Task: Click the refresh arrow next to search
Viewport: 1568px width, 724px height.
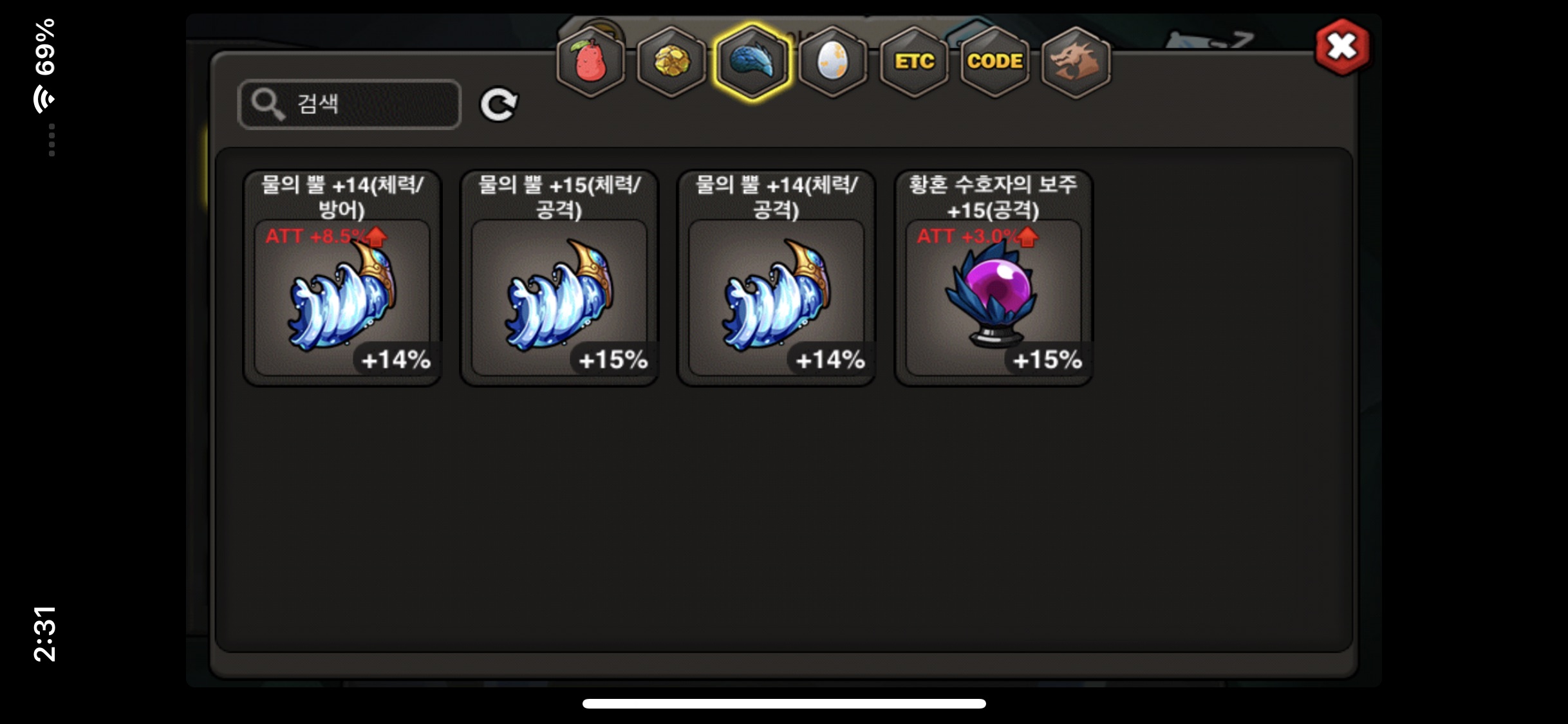Action: (499, 104)
